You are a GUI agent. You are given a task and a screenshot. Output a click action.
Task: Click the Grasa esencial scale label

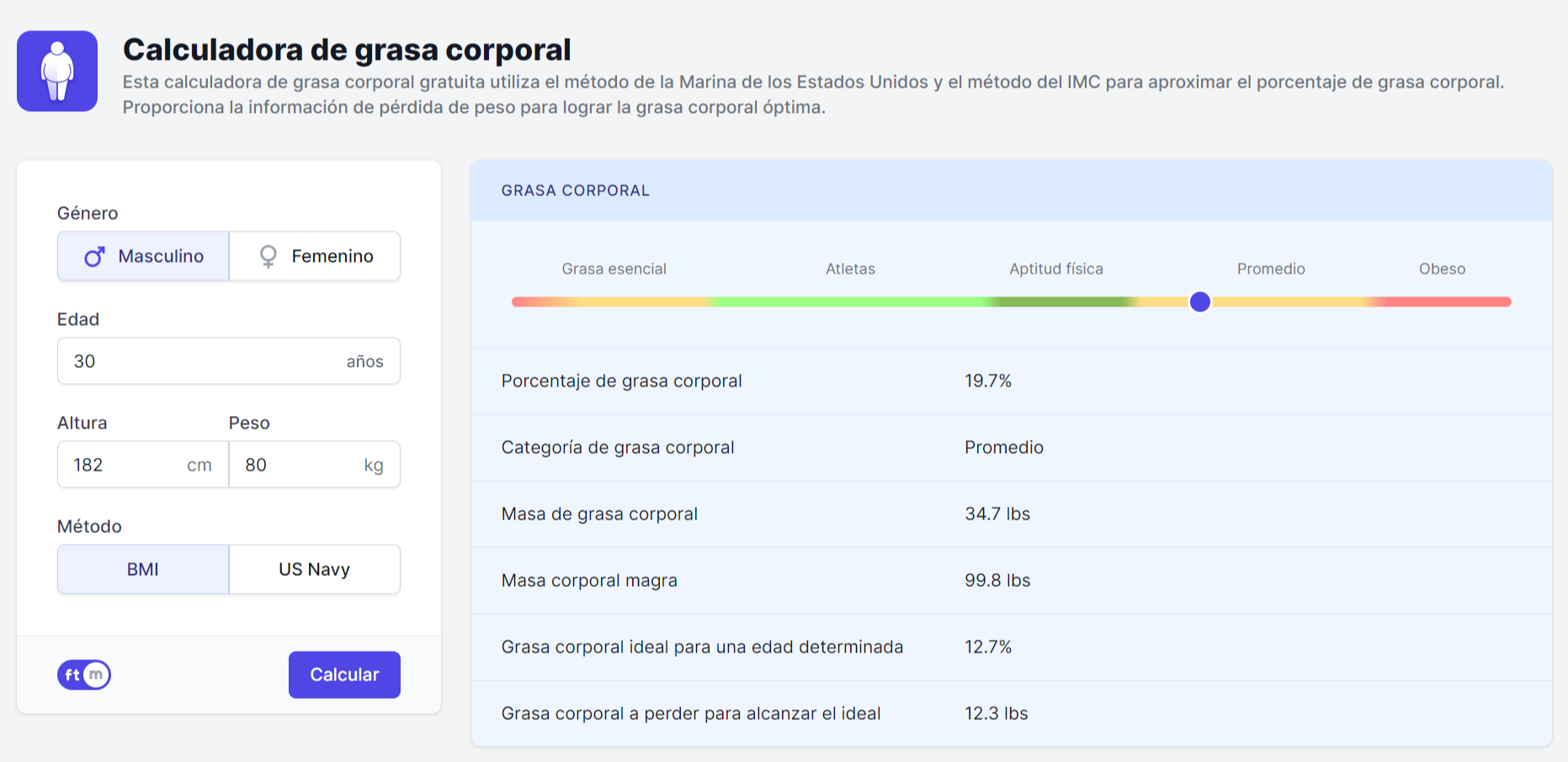(614, 269)
